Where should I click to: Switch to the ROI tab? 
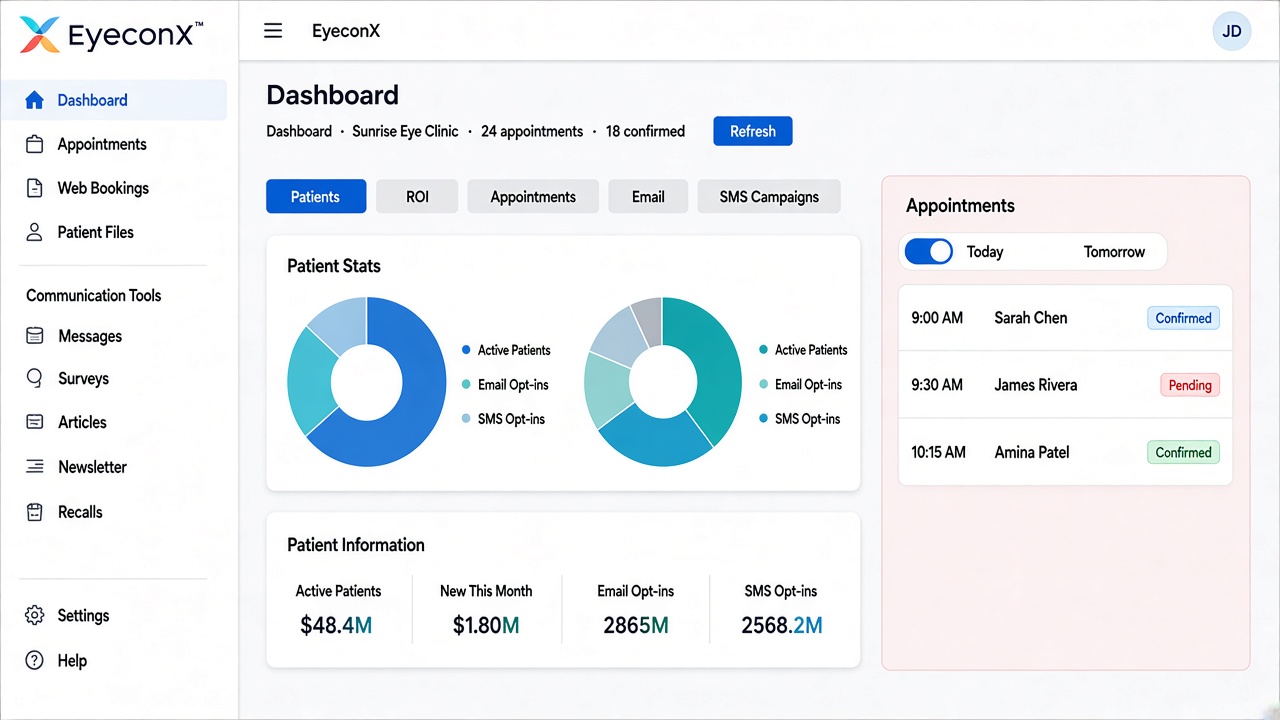click(x=417, y=197)
